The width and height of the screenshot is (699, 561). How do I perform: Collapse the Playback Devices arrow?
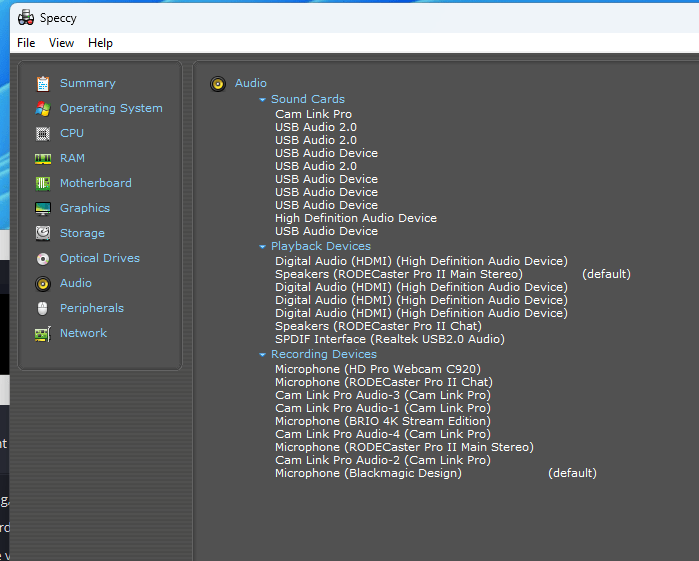click(x=263, y=247)
